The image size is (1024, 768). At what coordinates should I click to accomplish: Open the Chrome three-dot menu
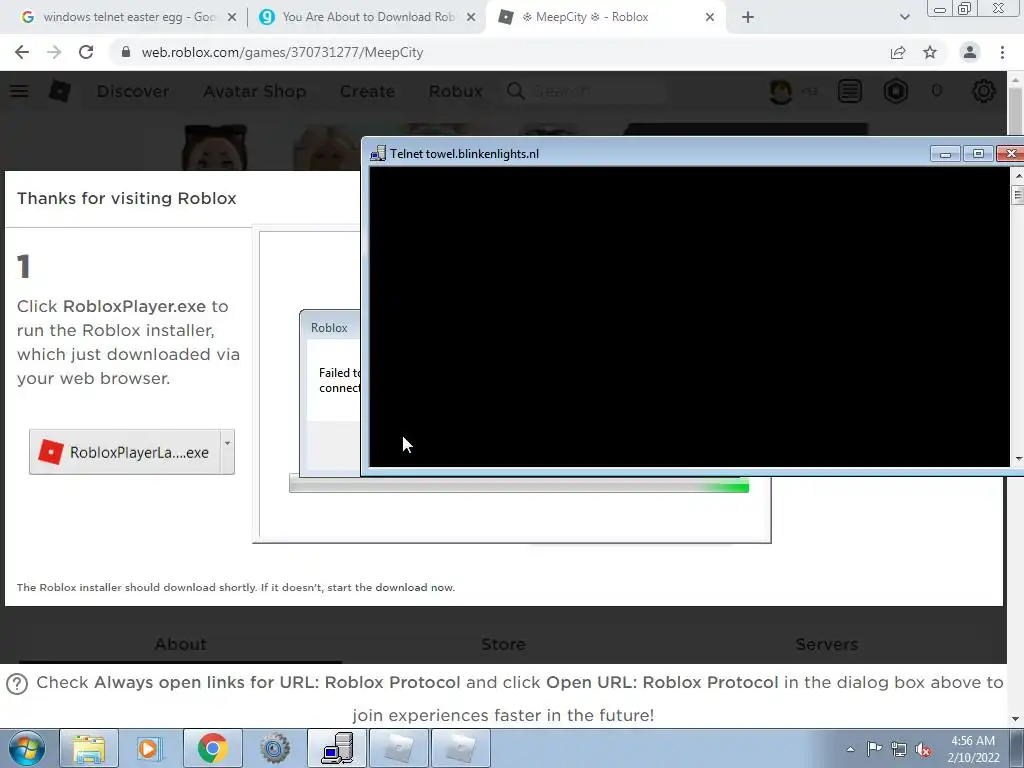[1002, 52]
